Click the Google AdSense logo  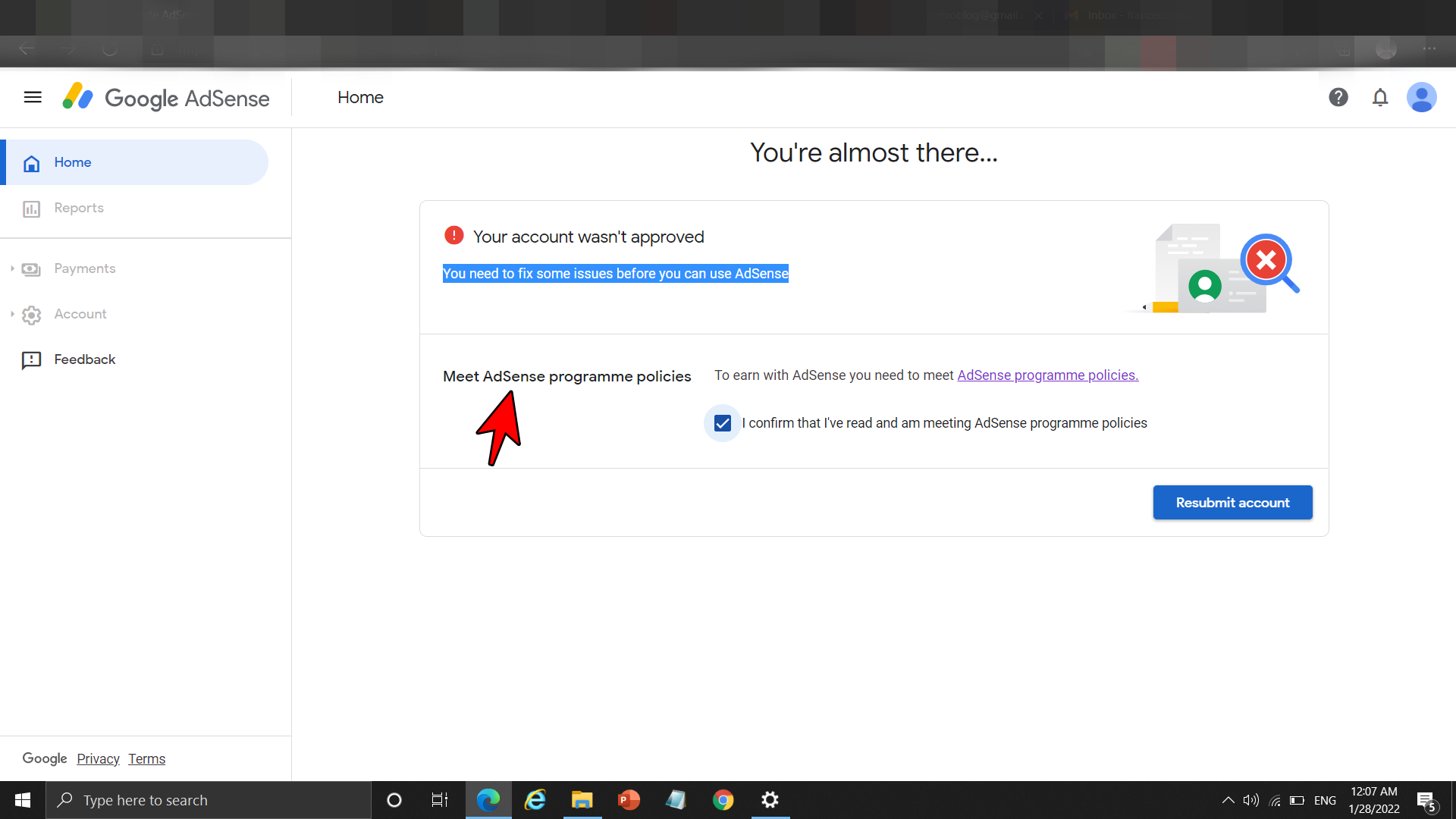pos(165,97)
